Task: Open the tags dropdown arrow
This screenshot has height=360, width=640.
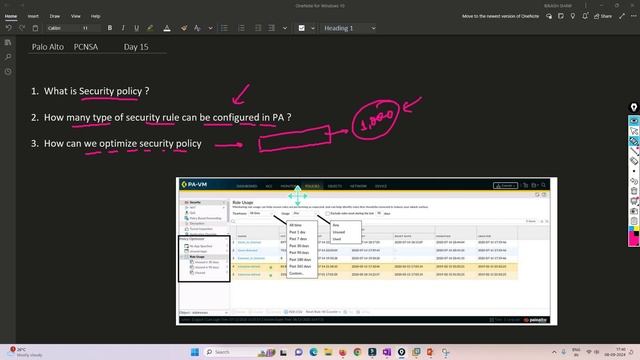Action: point(313,28)
